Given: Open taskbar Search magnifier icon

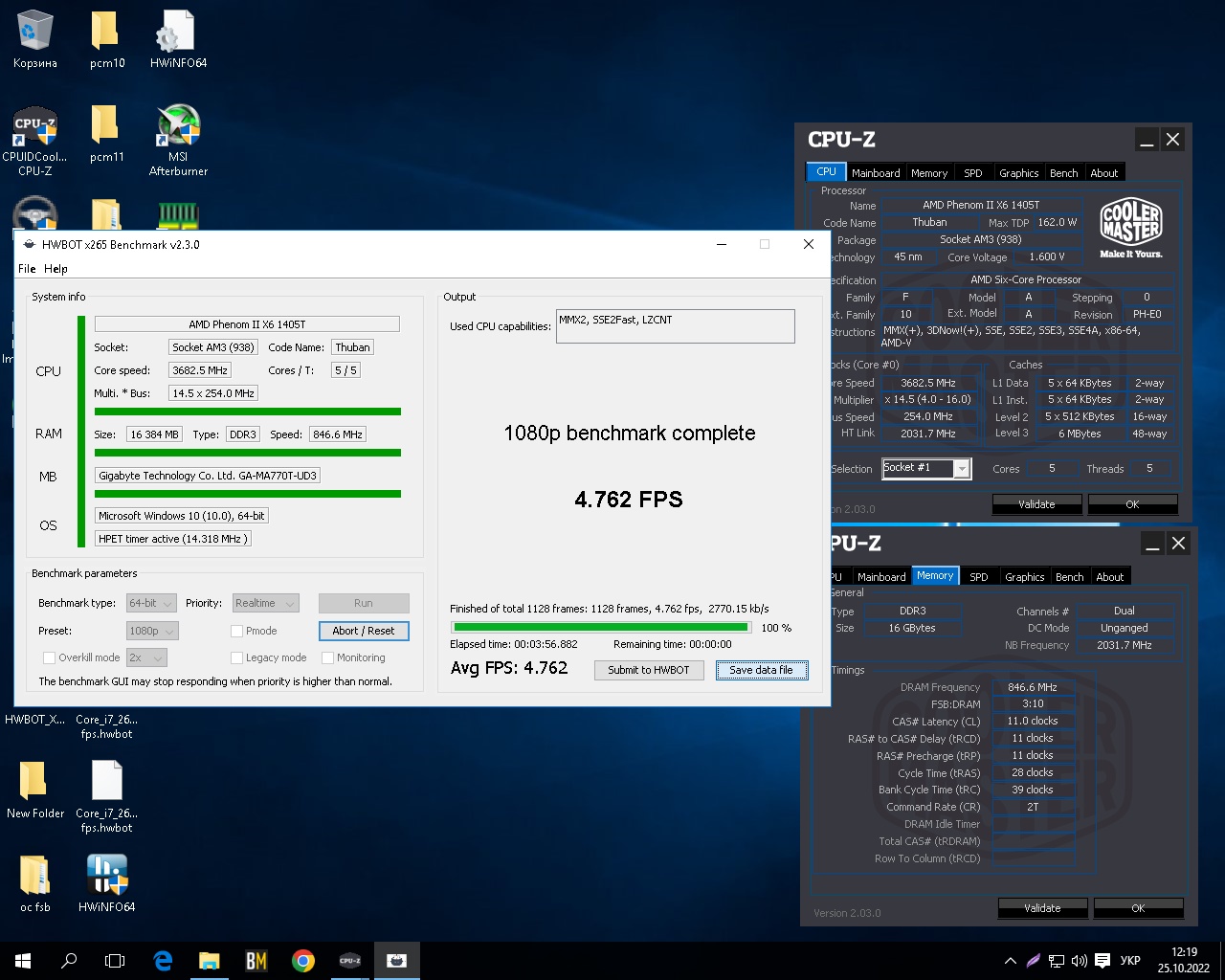Looking at the screenshot, I should click(x=69, y=961).
